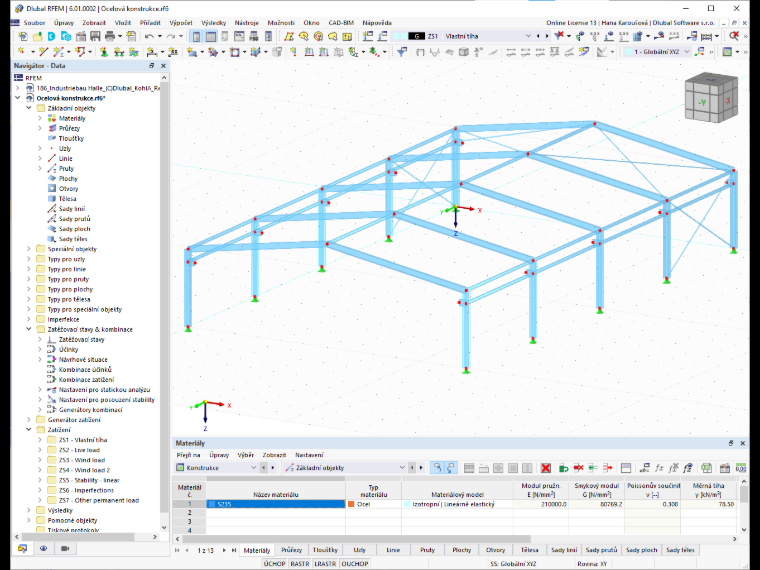760x570 pixels.
Task: Expand the Speciální objekty tree folder
Action: click(x=29, y=249)
